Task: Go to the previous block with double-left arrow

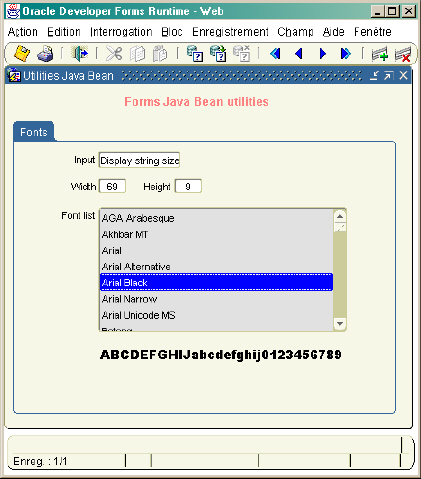Action: pyautogui.click(x=275, y=54)
